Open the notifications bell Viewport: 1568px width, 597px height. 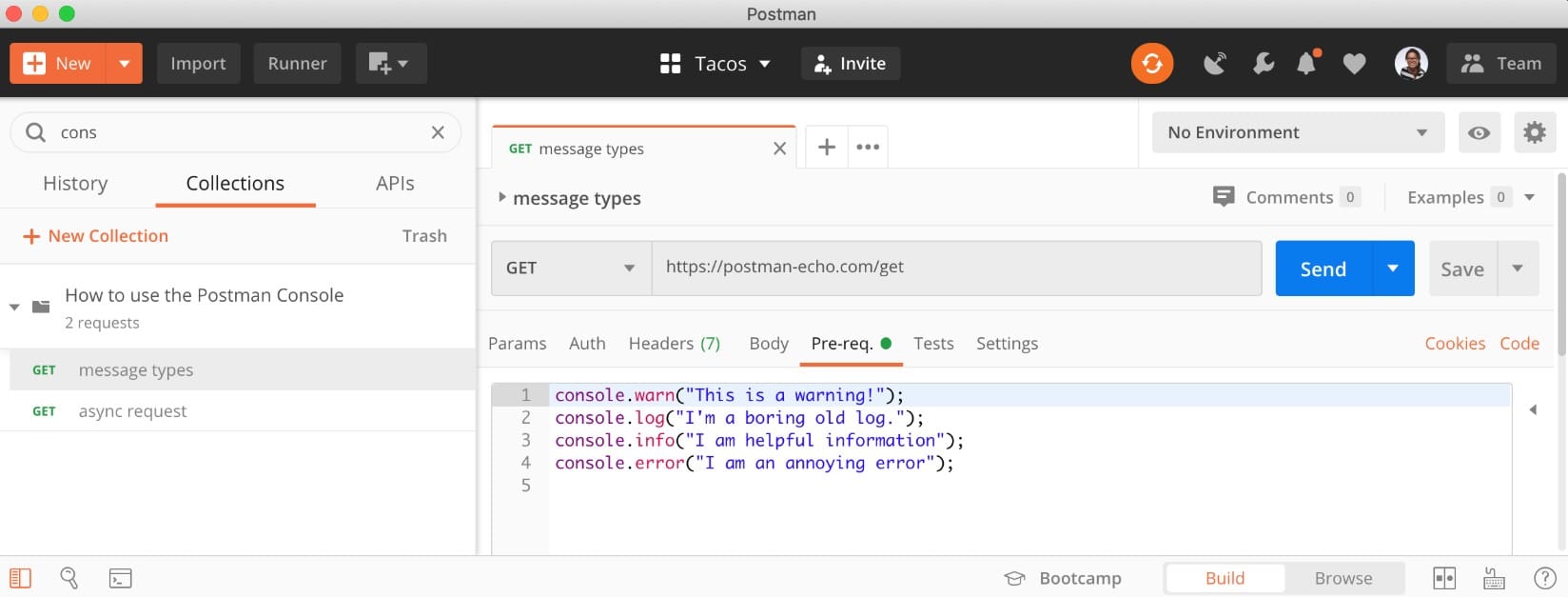click(x=1307, y=63)
